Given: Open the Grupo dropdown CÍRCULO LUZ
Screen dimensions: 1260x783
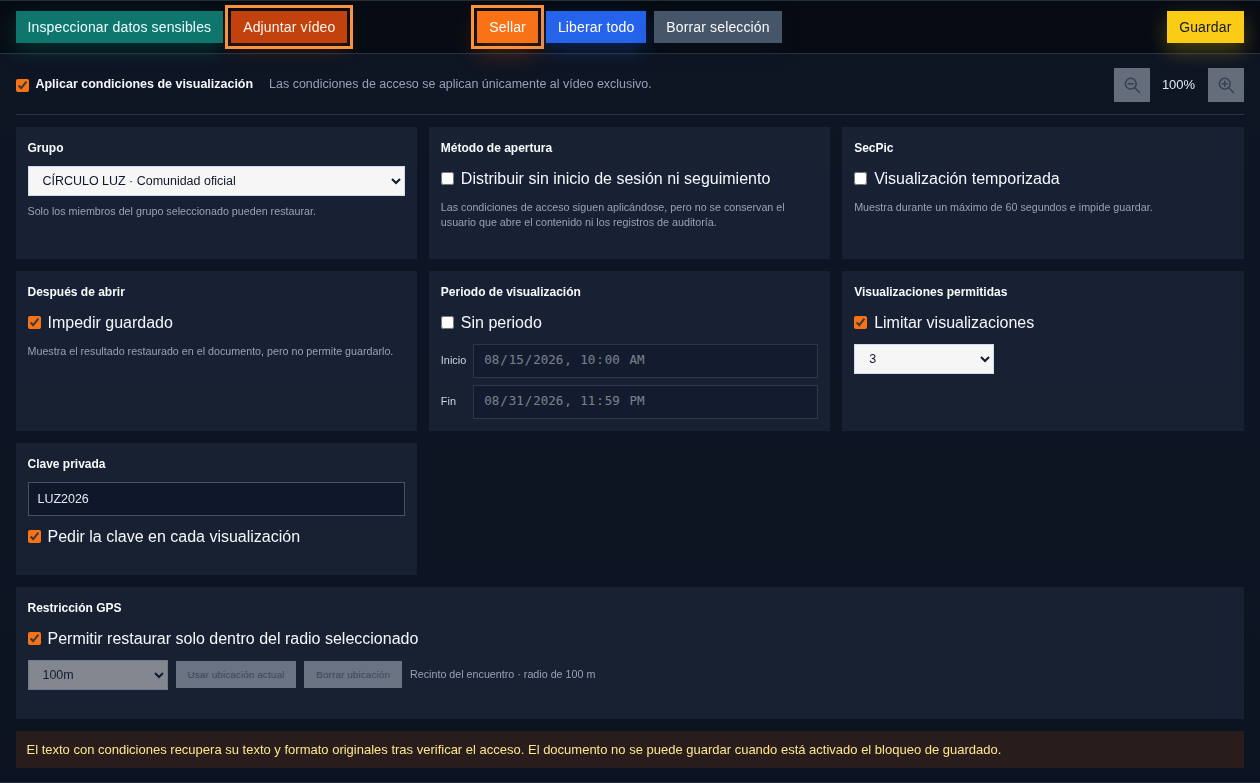Looking at the screenshot, I should click(x=216, y=181).
